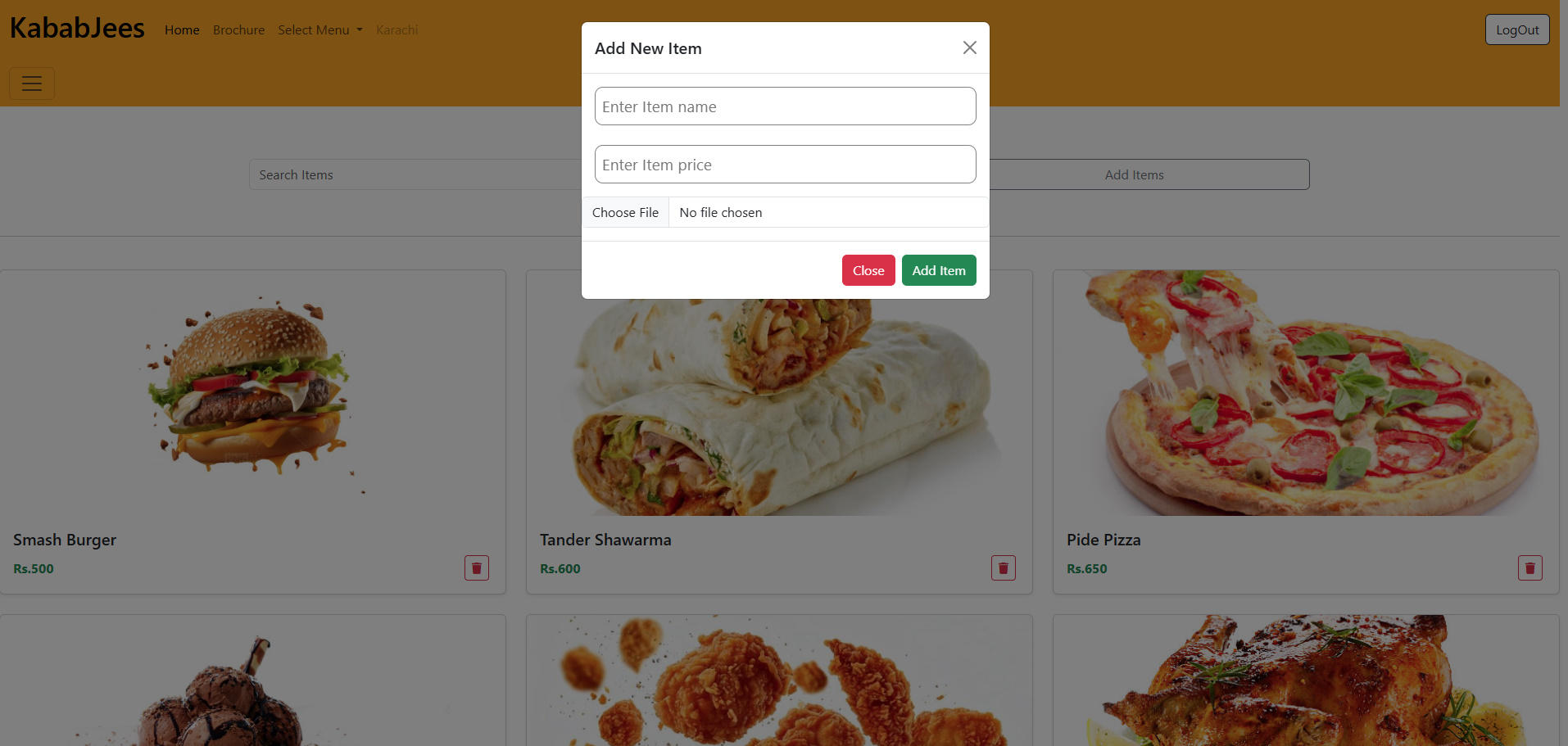
Task: Click the Search Items field
Action: point(415,174)
